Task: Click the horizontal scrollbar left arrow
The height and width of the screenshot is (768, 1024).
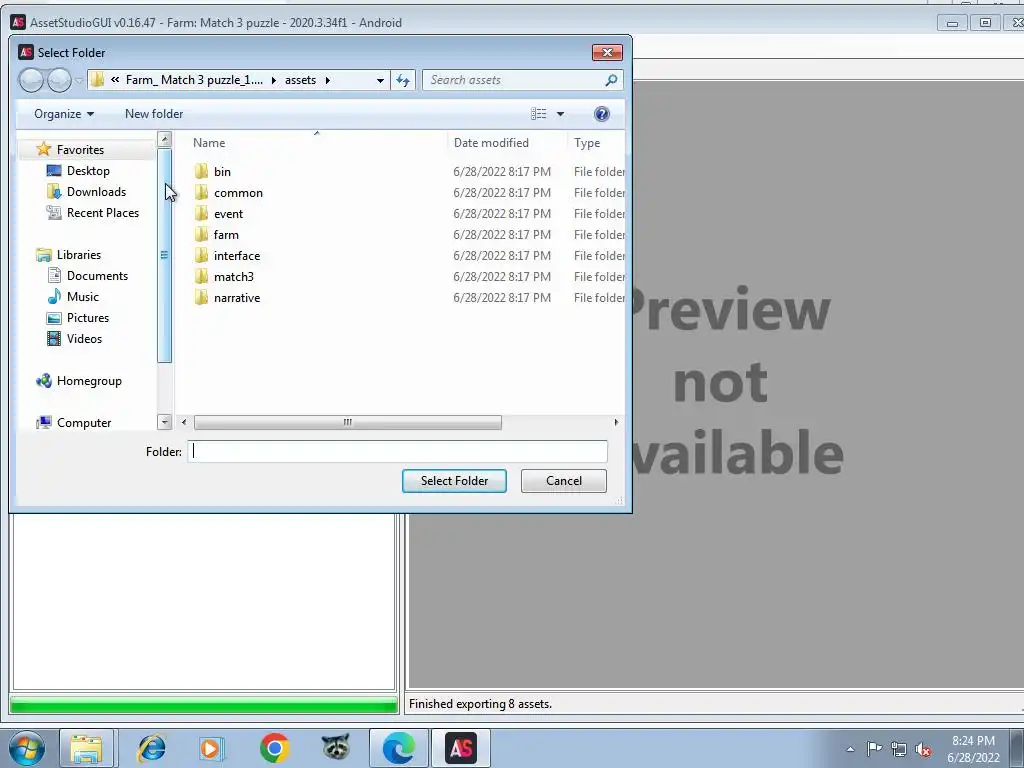Action: pyautogui.click(x=184, y=423)
